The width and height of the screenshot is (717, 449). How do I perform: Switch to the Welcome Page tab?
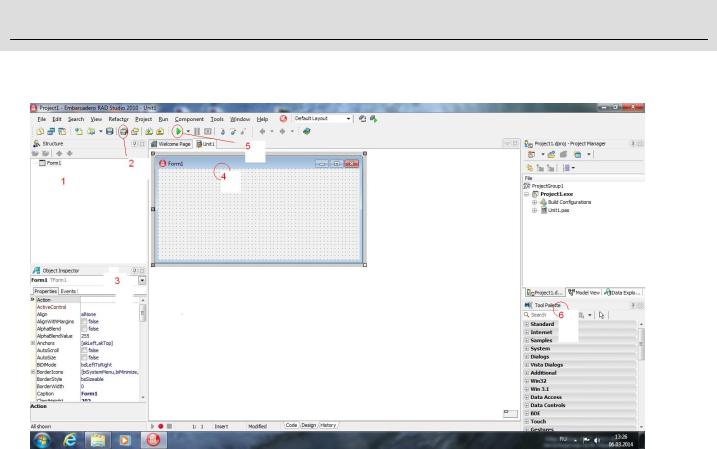tap(171, 144)
